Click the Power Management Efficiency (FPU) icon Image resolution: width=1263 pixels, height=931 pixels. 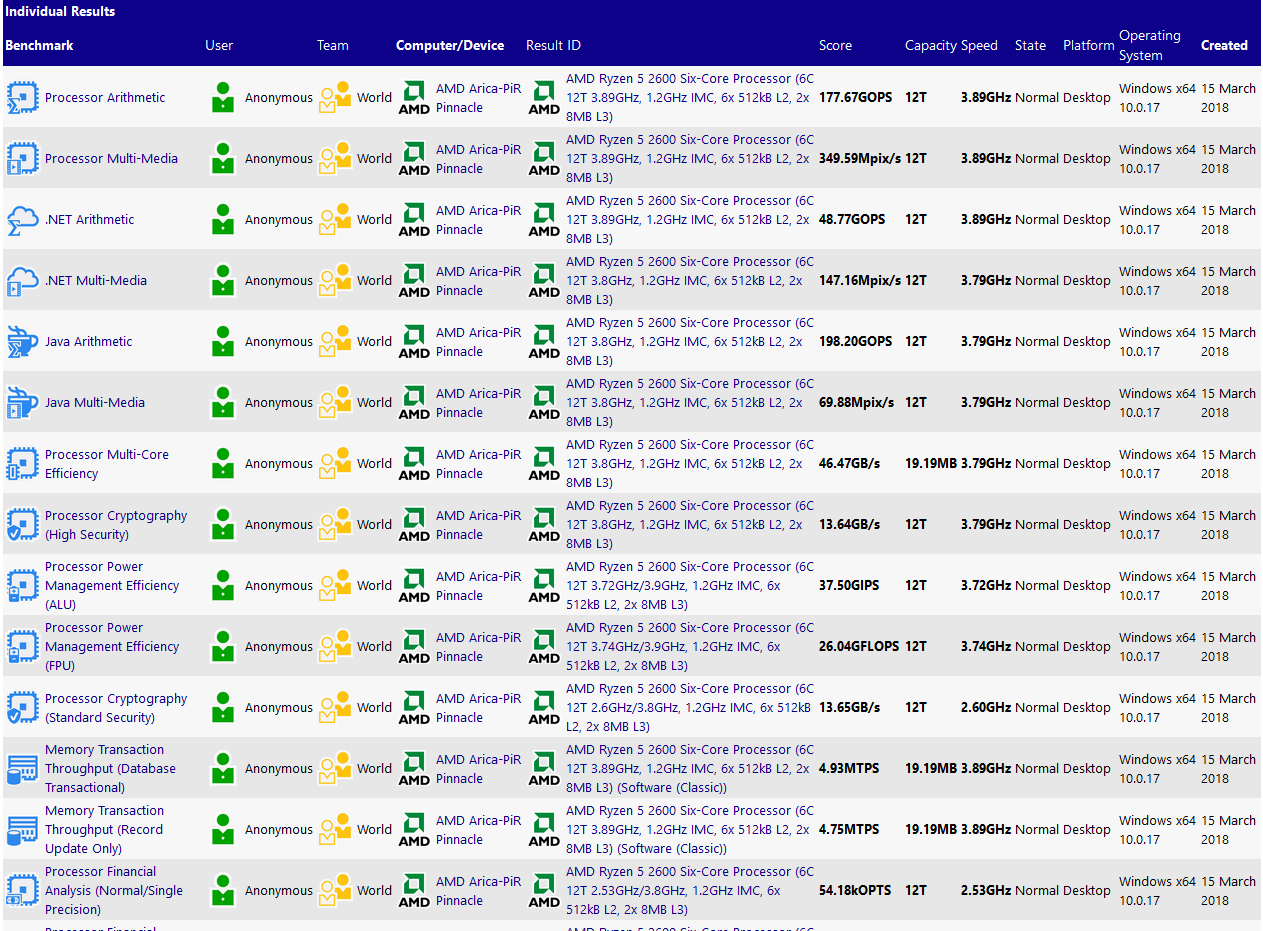click(22, 647)
